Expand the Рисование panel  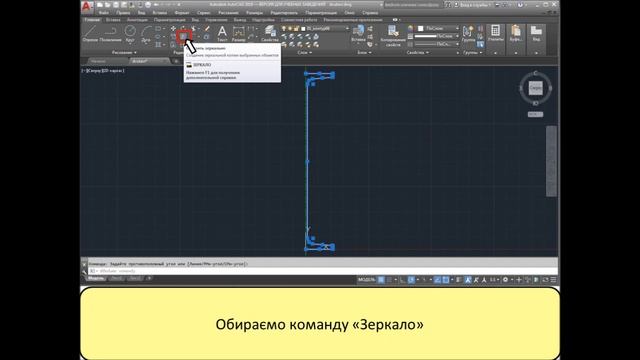pyautogui.click(x=124, y=53)
